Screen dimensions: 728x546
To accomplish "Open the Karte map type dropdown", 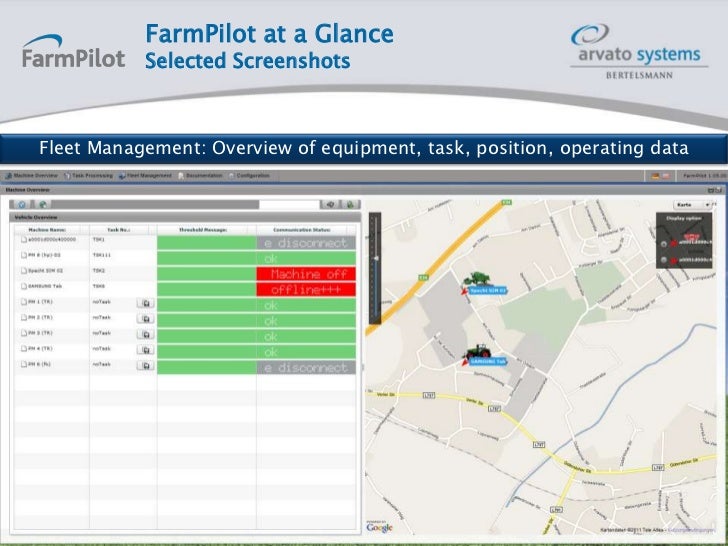I will pos(694,205).
